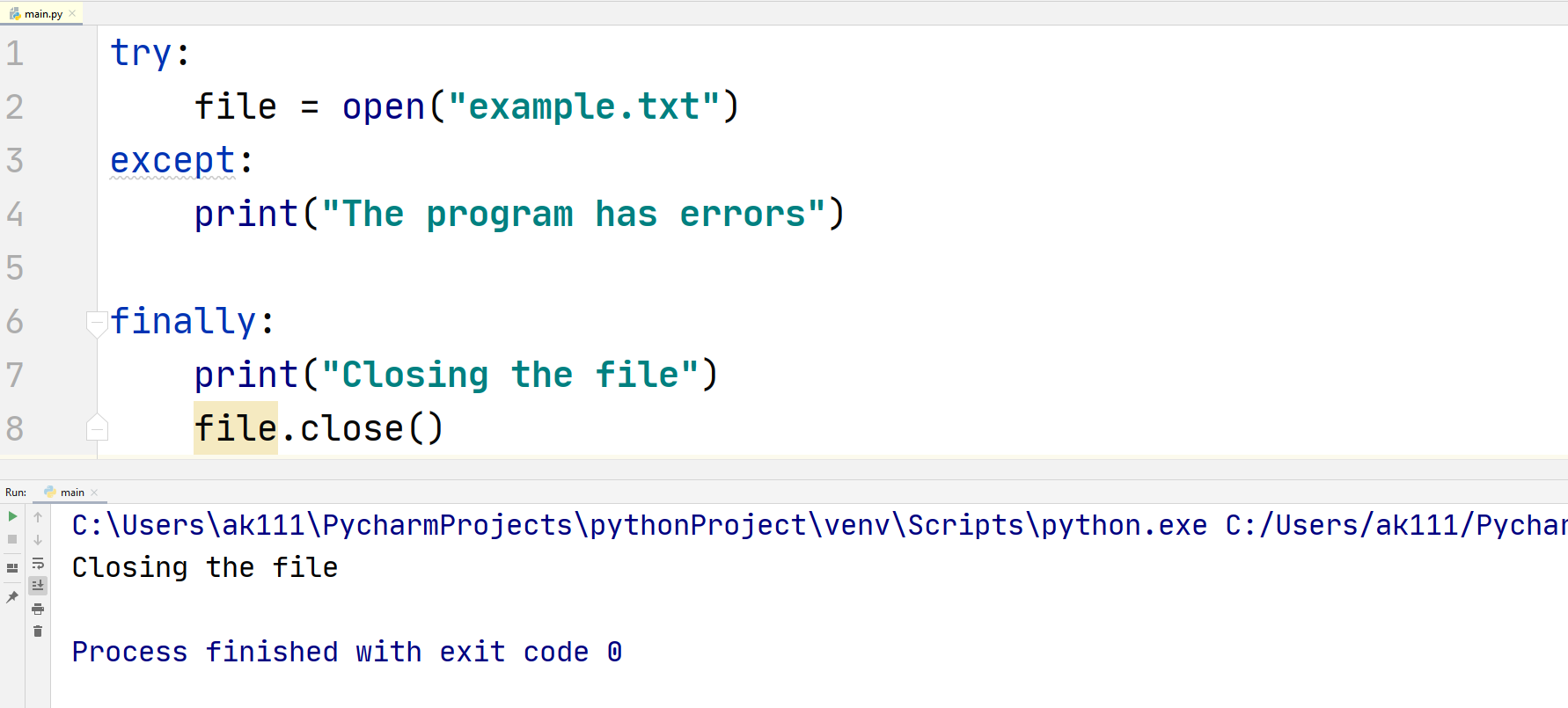
Task: Click the Up the stack trace arrow icon
Action: click(x=38, y=516)
